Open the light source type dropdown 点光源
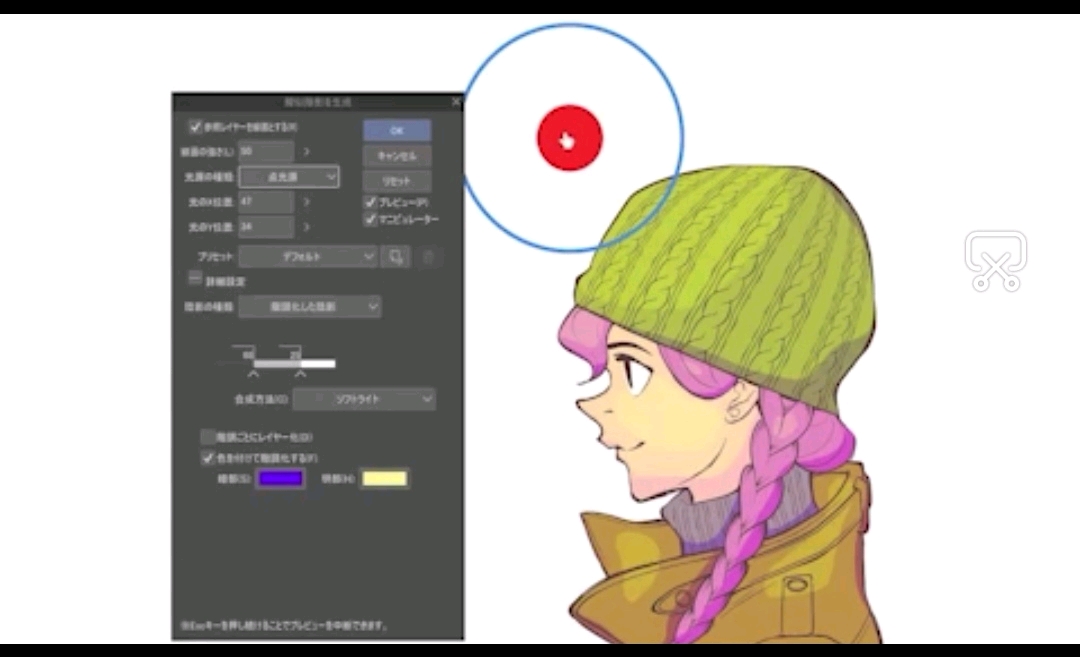This screenshot has height=657, width=1080. point(289,177)
